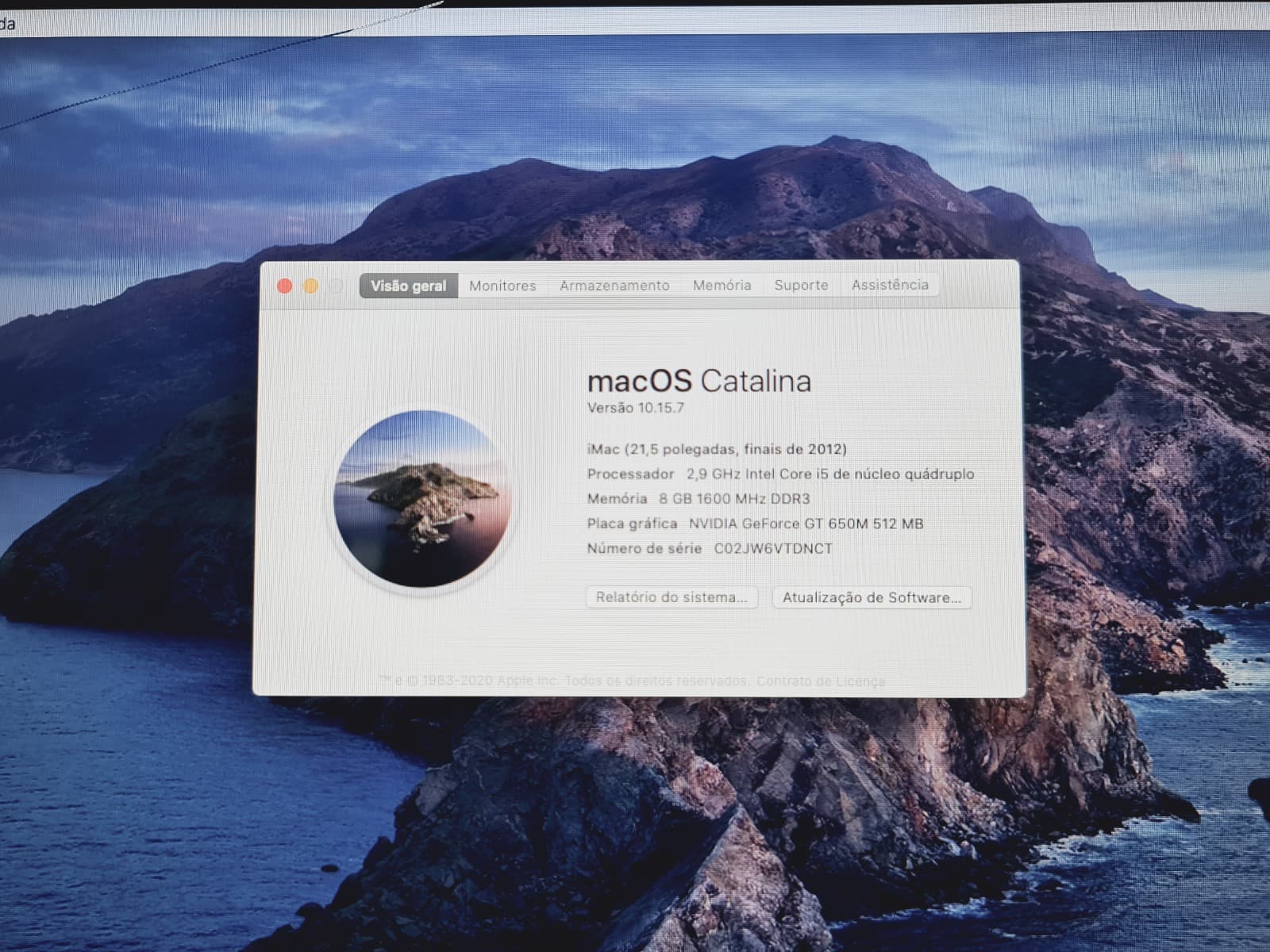
Task: Minimize window with yellow button
Action: point(310,286)
